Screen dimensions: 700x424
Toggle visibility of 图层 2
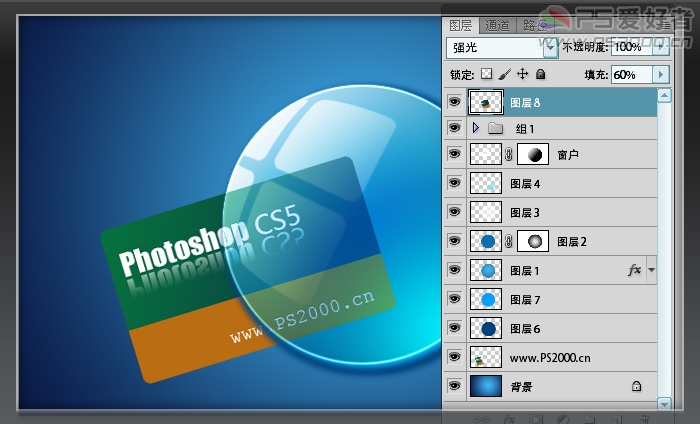coord(454,241)
